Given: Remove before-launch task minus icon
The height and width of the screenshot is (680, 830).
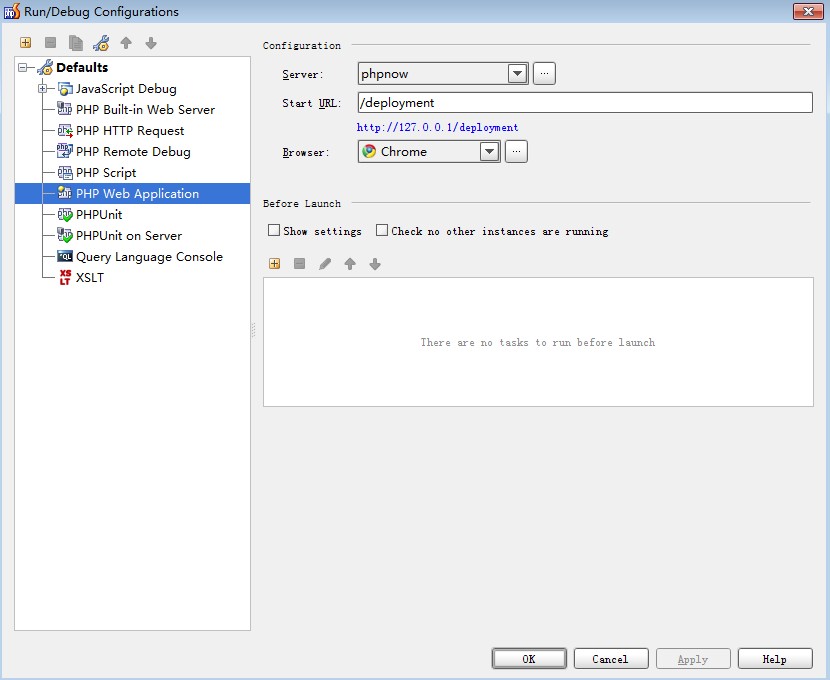Looking at the screenshot, I should click(x=300, y=264).
